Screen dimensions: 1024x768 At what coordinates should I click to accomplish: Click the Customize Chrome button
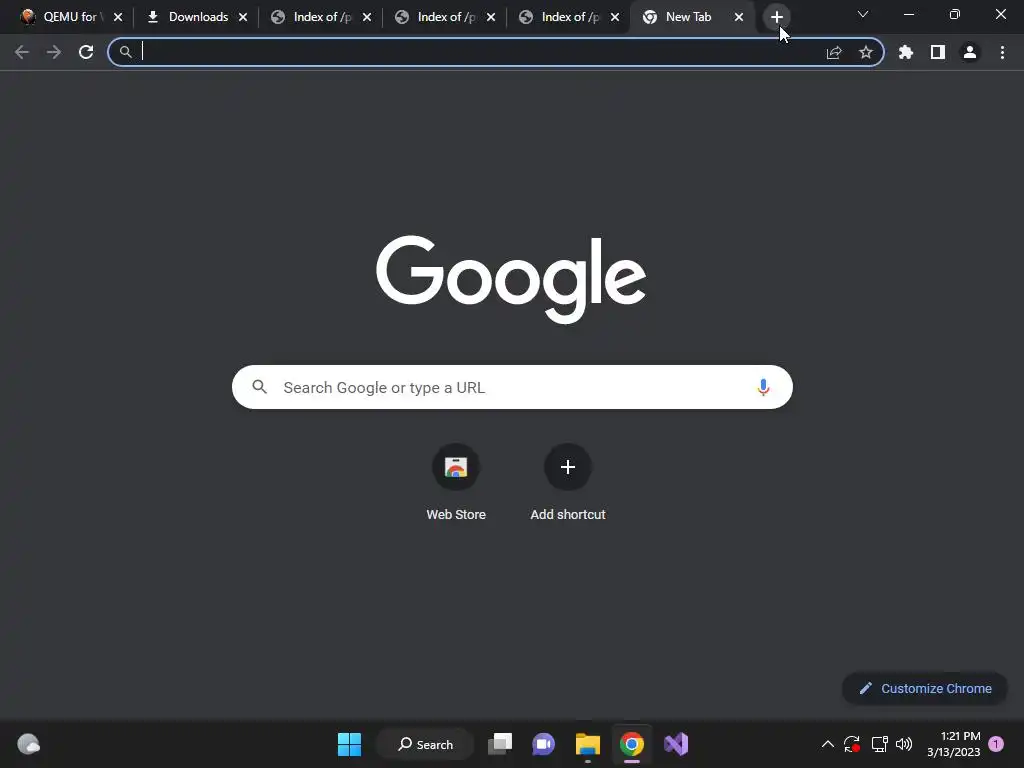925,688
